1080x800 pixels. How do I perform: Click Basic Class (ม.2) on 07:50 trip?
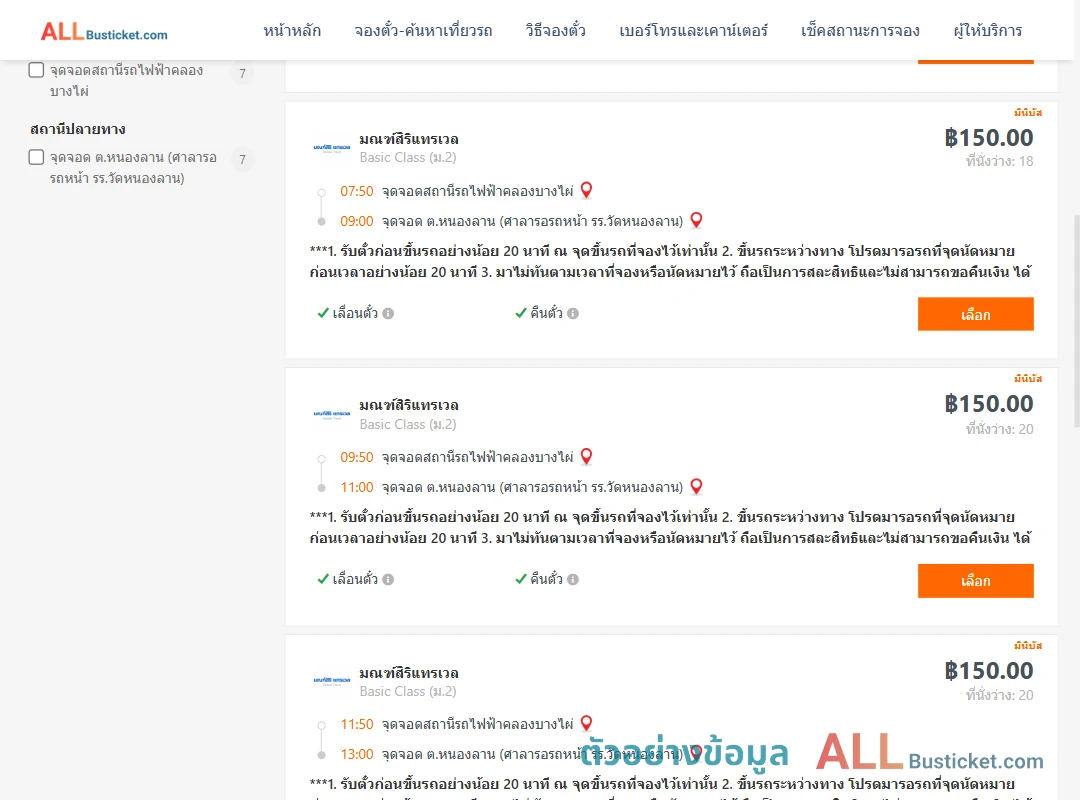point(408,158)
